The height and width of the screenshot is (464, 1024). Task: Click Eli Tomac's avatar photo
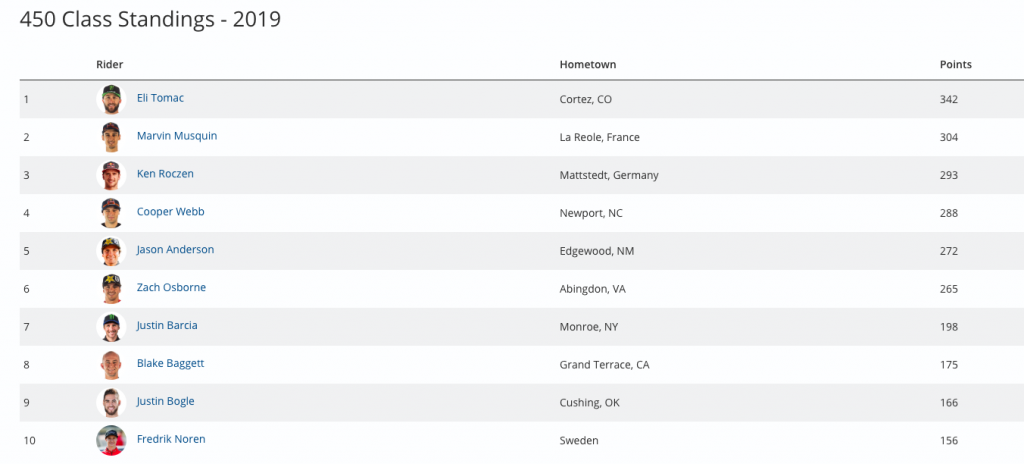click(x=110, y=99)
